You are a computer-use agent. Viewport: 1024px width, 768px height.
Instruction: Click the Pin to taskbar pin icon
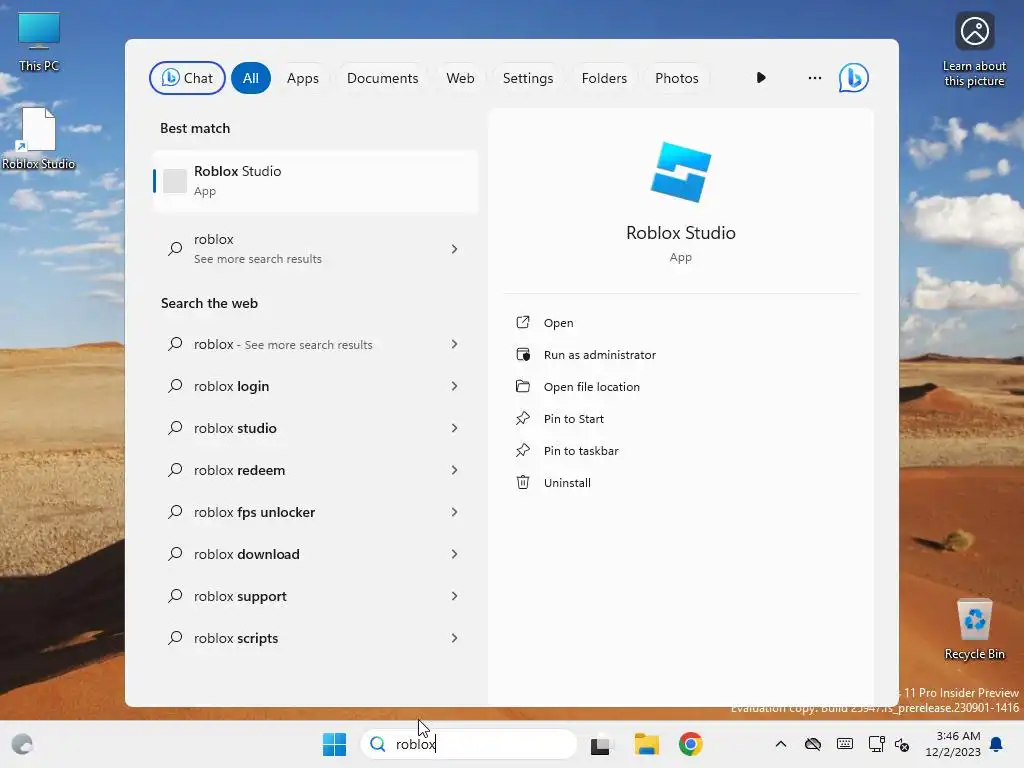pos(523,450)
